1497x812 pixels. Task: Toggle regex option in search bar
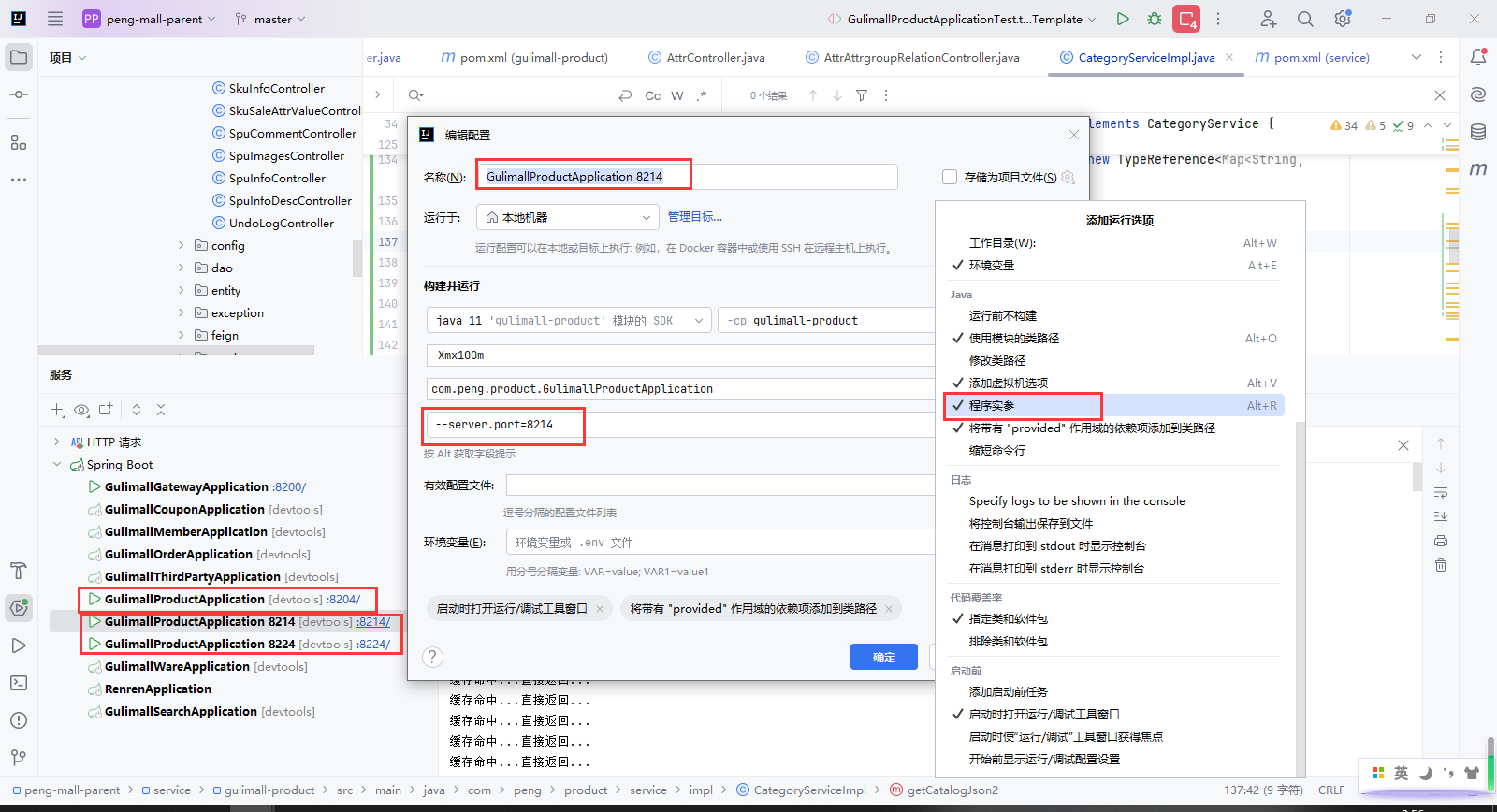pyautogui.click(x=702, y=95)
